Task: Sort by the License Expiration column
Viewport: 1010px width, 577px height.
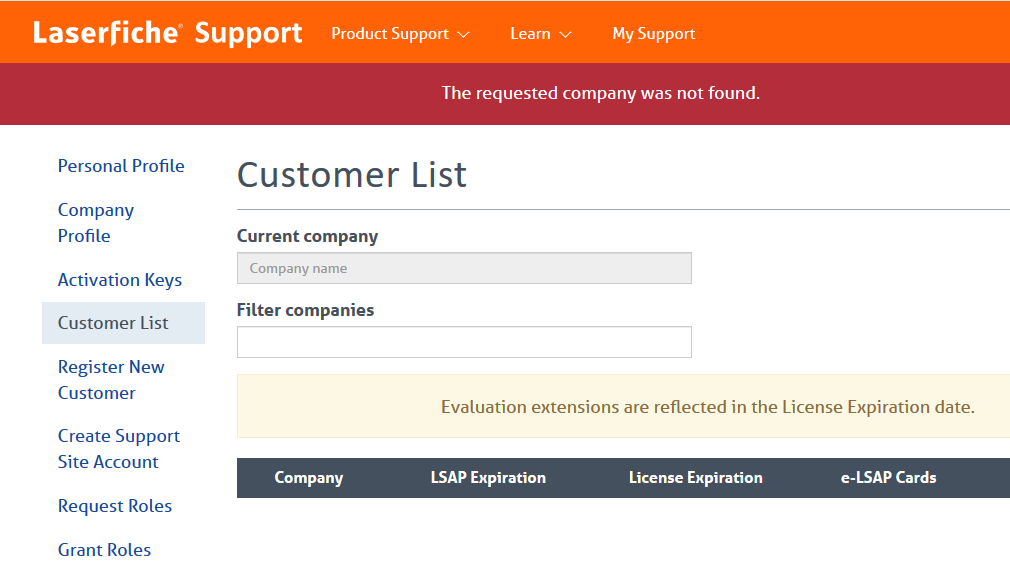Action: (696, 478)
